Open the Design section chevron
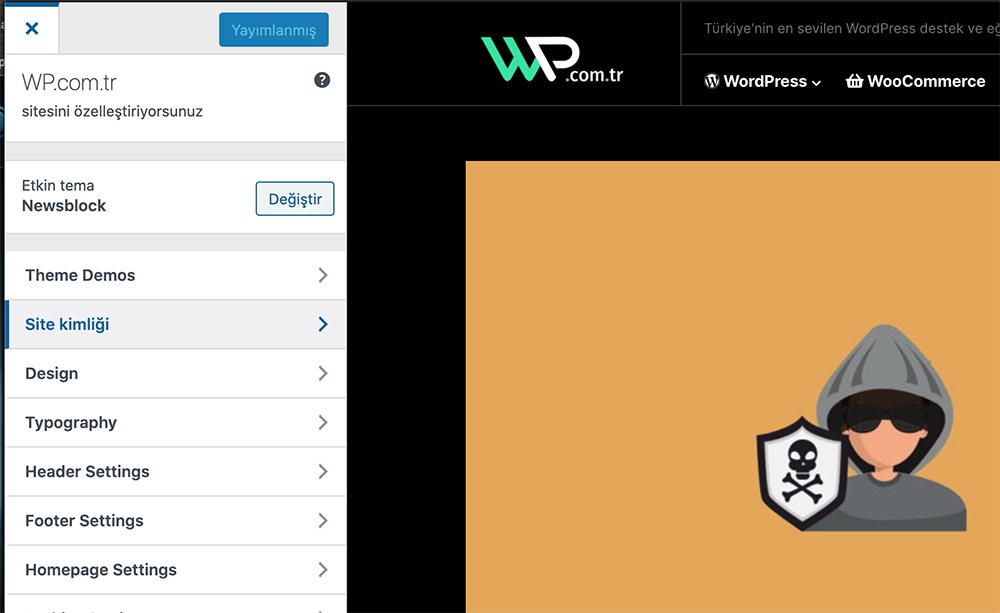1000x613 pixels. click(323, 373)
